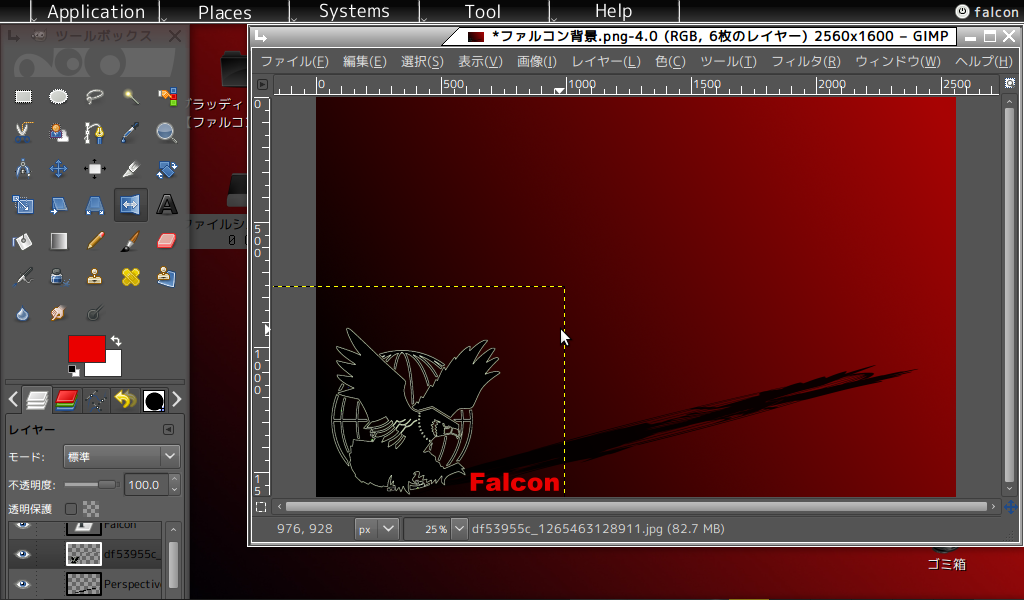Pick the Fuzzy Select magic wand tool
The width and height of the screenshot is (1024, 600).
[131, 97]
